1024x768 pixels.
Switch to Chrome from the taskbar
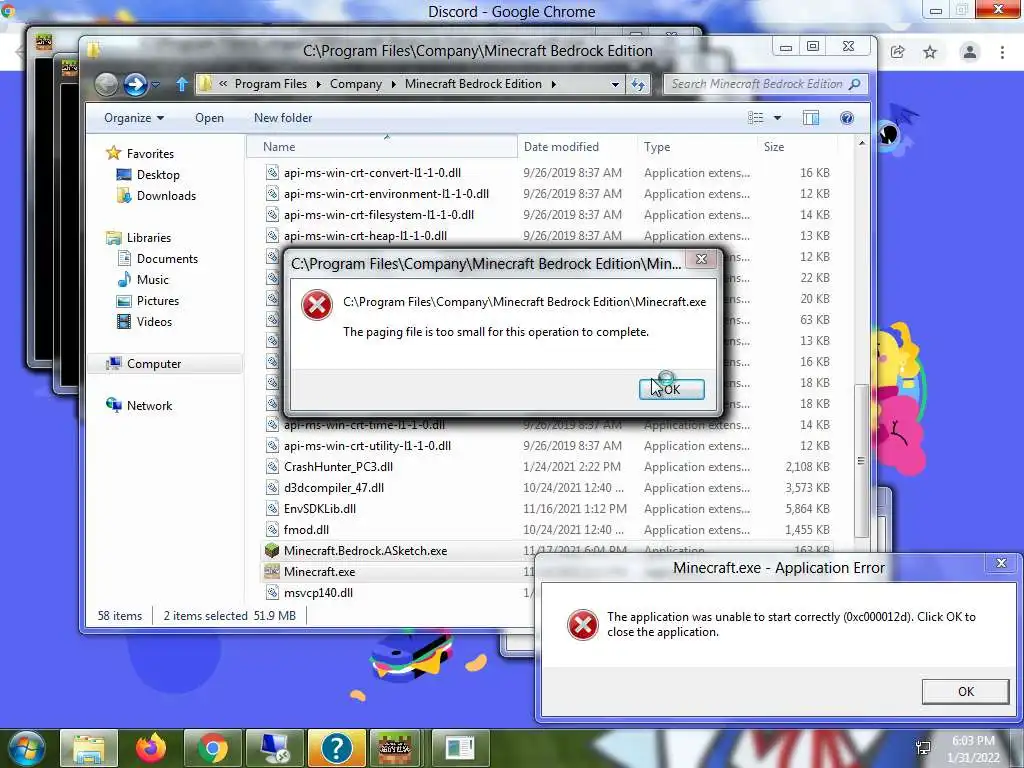pos(213,748)
